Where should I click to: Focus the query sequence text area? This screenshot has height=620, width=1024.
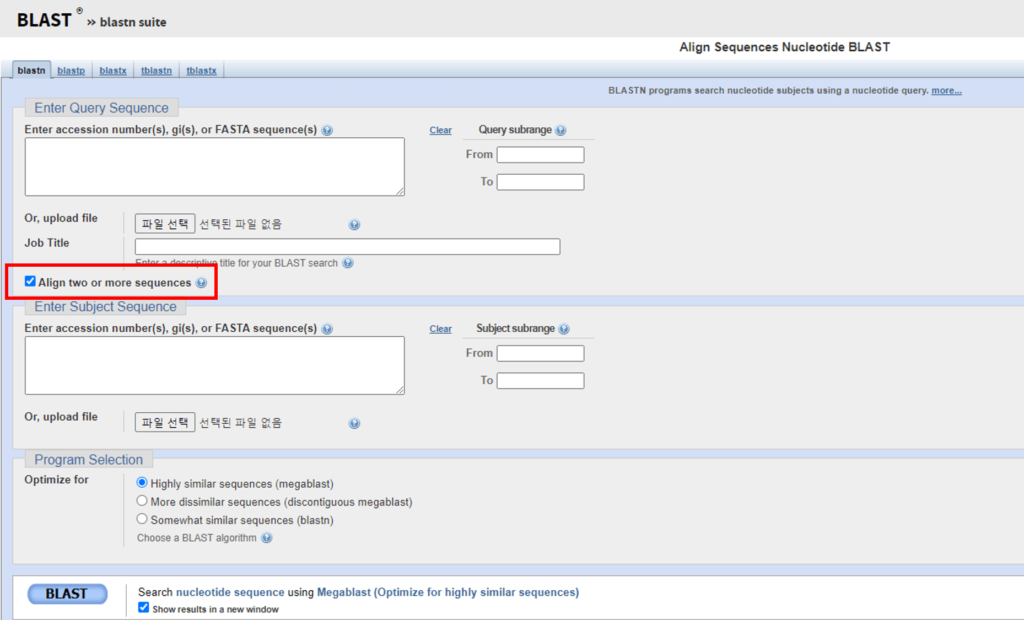tap(215, 167)
